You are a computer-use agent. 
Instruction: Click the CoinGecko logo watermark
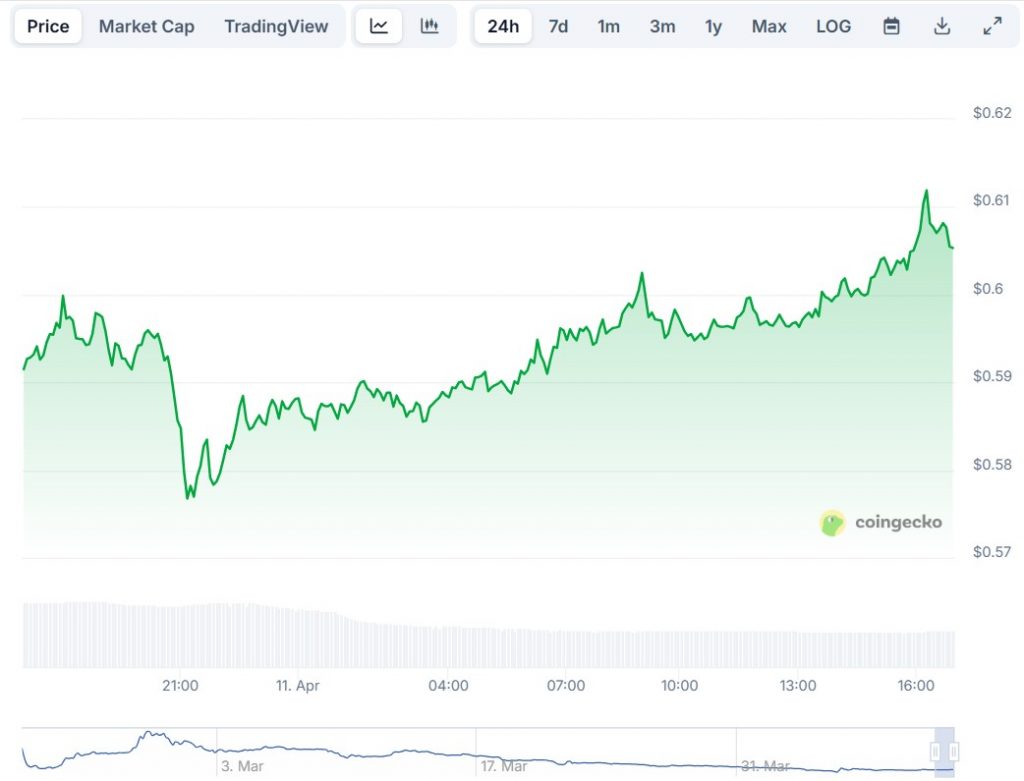point(881,522)
